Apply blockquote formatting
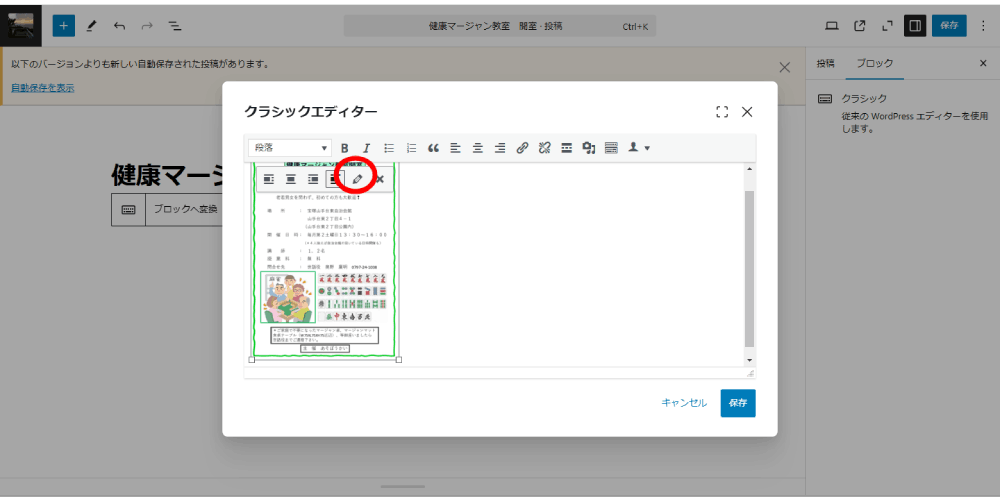The width and height of the screenshot is (1000, 497). [x=433, y=148]
